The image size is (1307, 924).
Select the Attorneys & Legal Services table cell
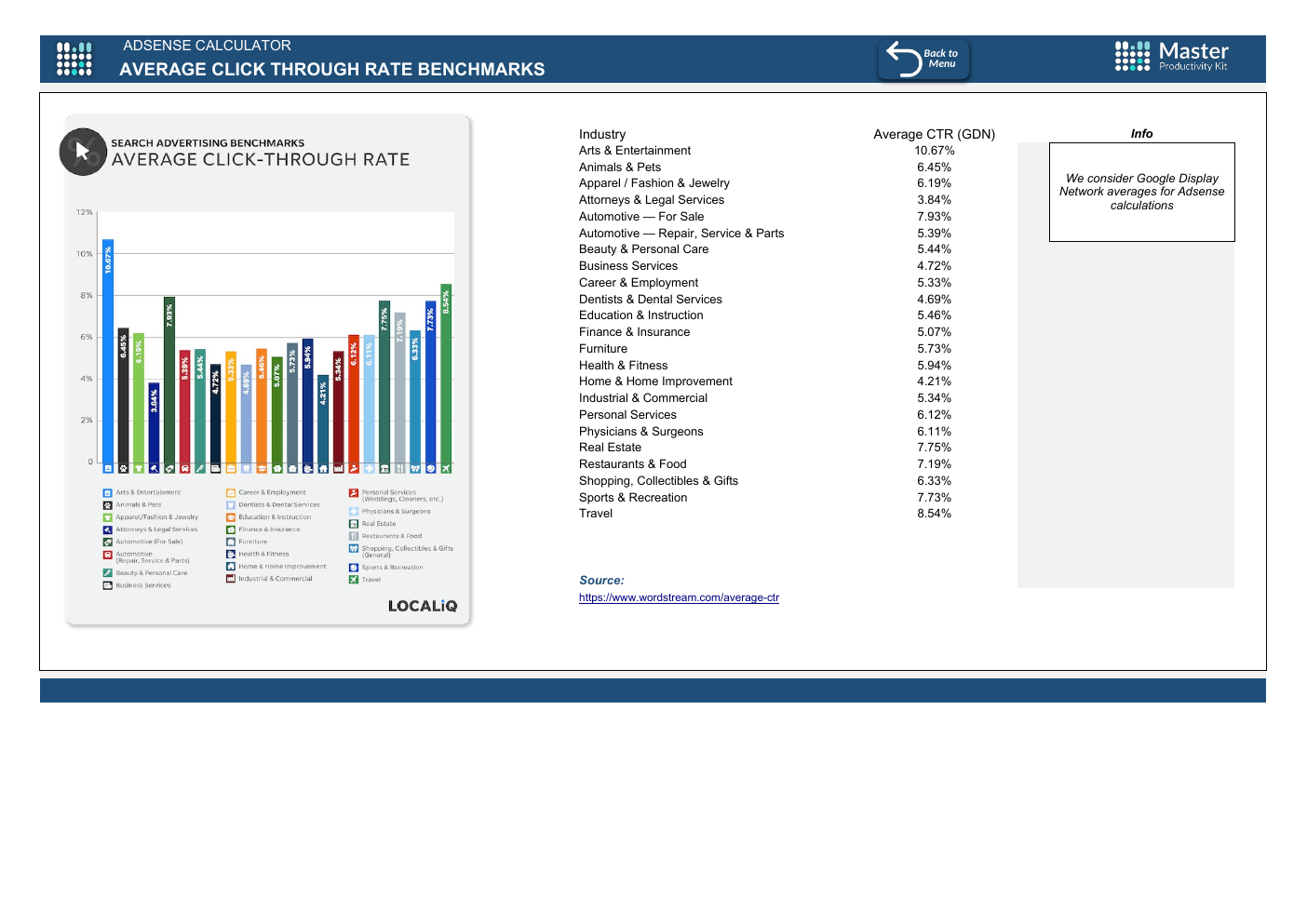652,200
